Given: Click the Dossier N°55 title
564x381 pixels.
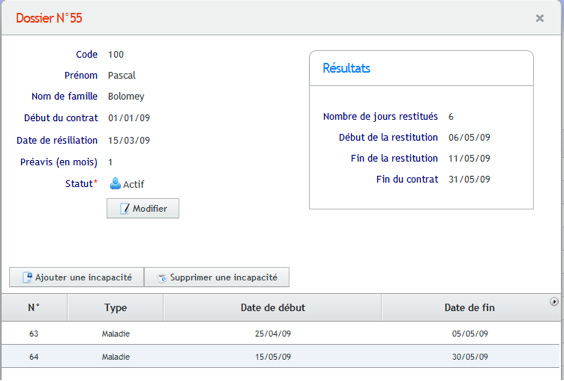Looking at the screenshot, I should click(x=49, y=18).
